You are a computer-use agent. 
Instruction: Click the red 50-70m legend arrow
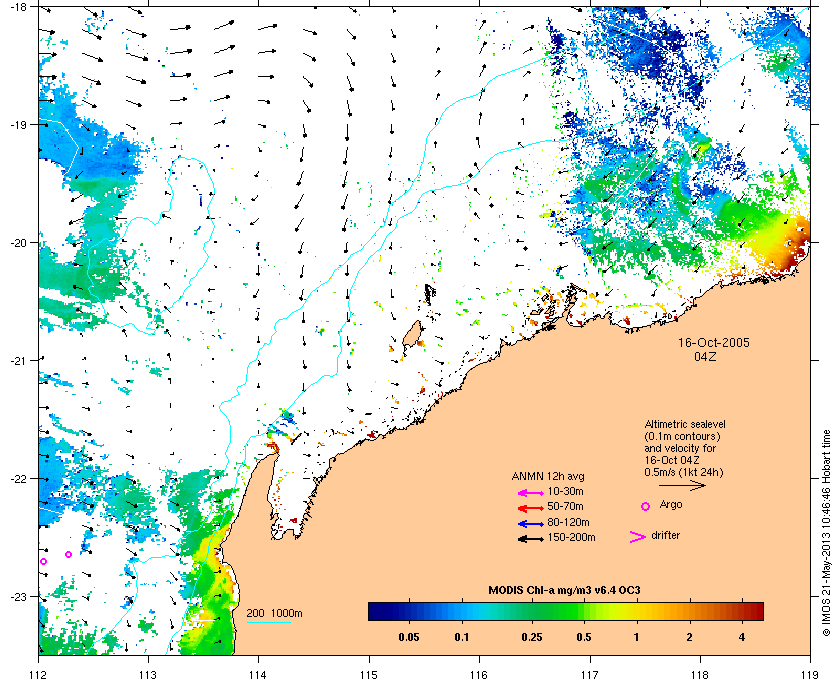[531, 508]
